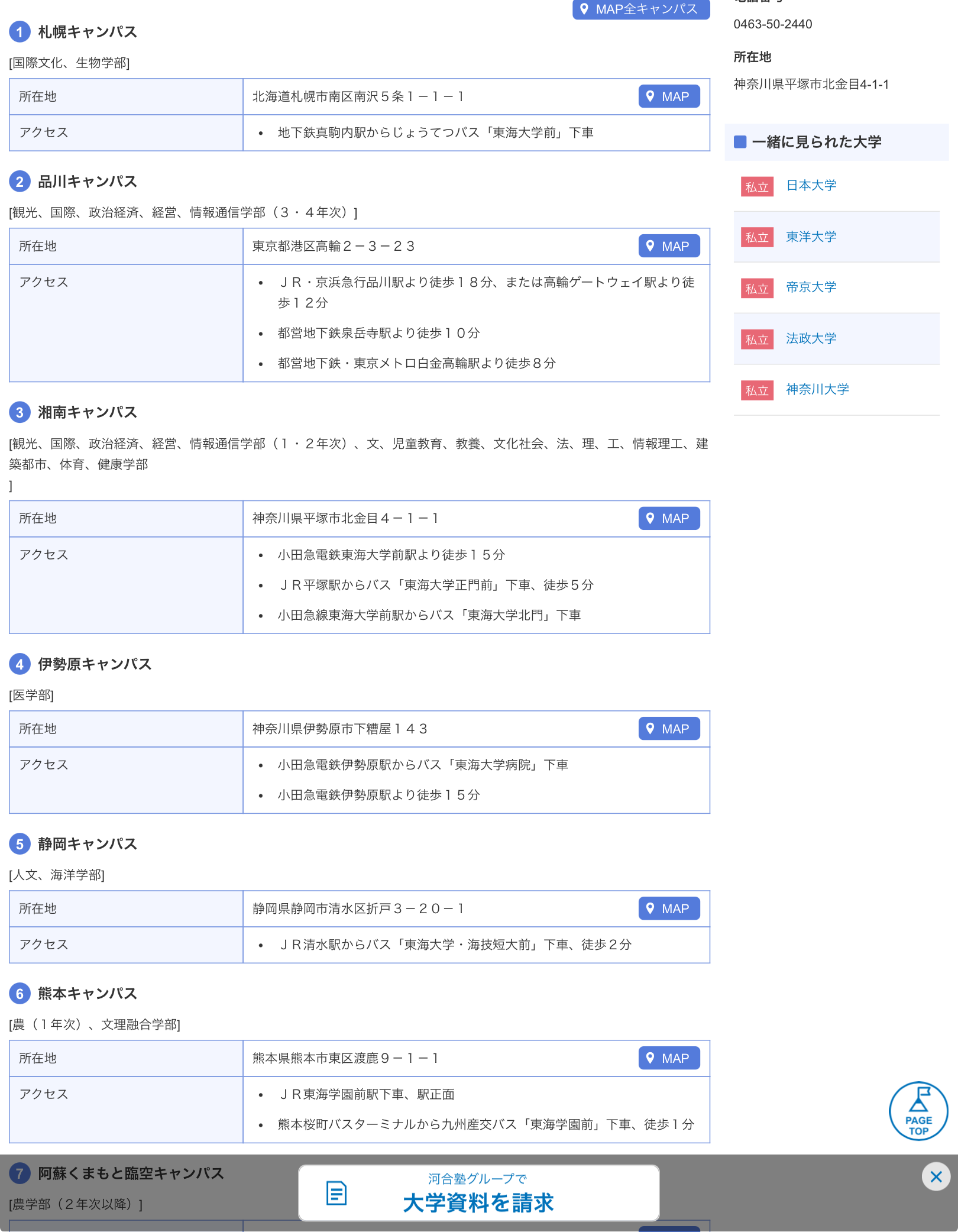Click the 北海道札幌市南区南沢5条1-1-1 address
This screenshot has width=958, height=1232.
pyautogui.click(x=358, y=96)
